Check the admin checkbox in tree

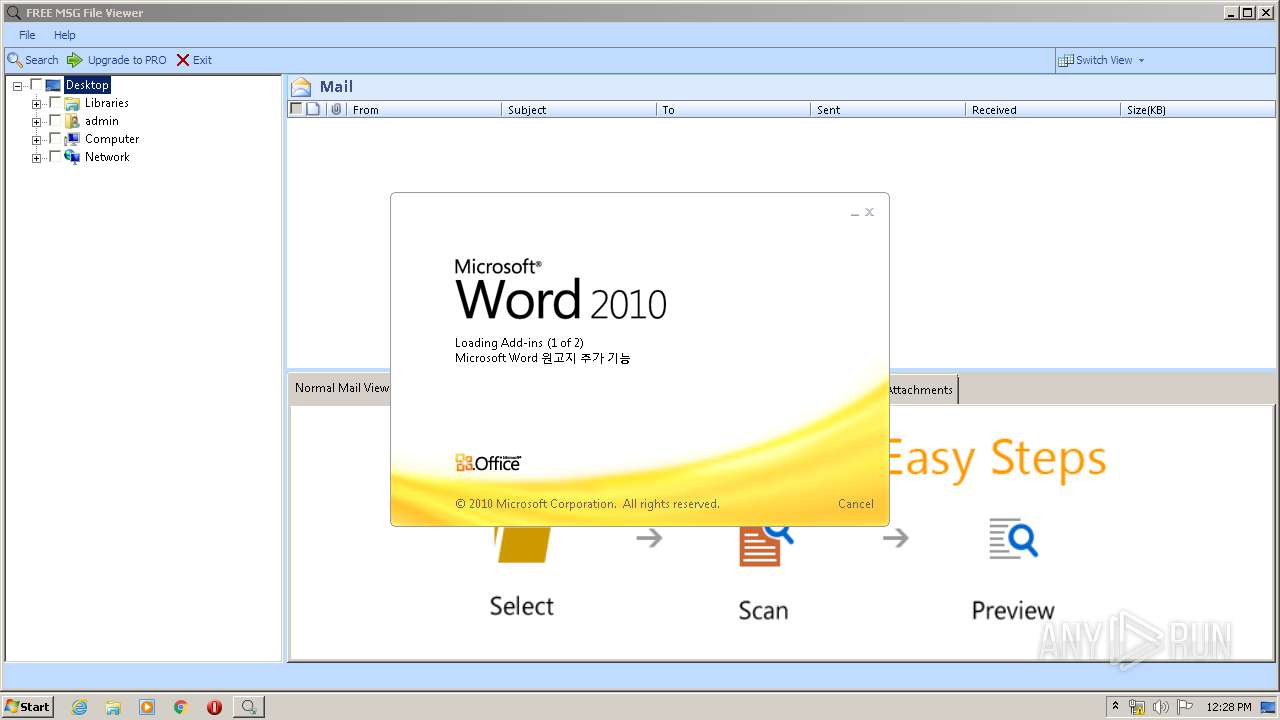tap(55, 121)
